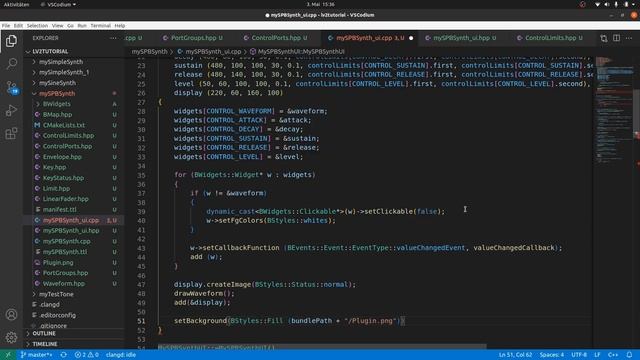Switch to master branch indicator
Image resolution: width=640 pixels, height=360 pixels.
(x=37, y=355)
